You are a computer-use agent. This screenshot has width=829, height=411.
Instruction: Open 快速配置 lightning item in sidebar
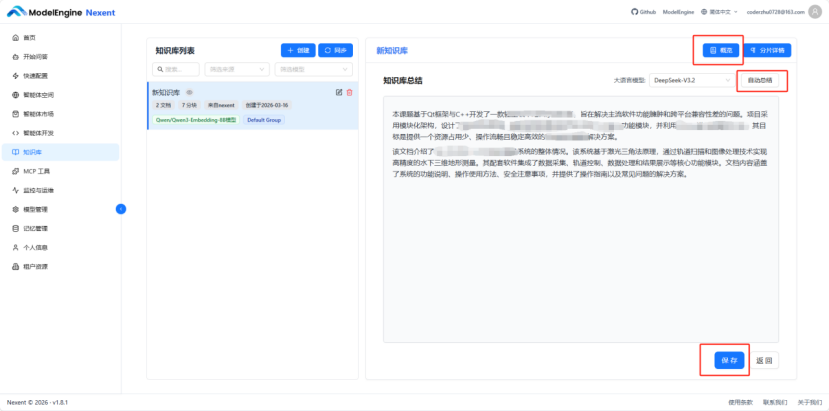[60, 76]
